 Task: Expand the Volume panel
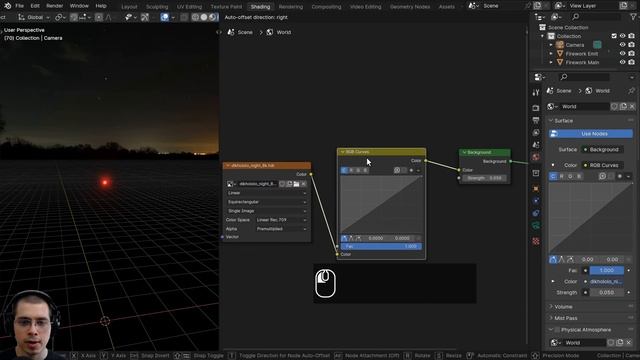coord(563,307)
